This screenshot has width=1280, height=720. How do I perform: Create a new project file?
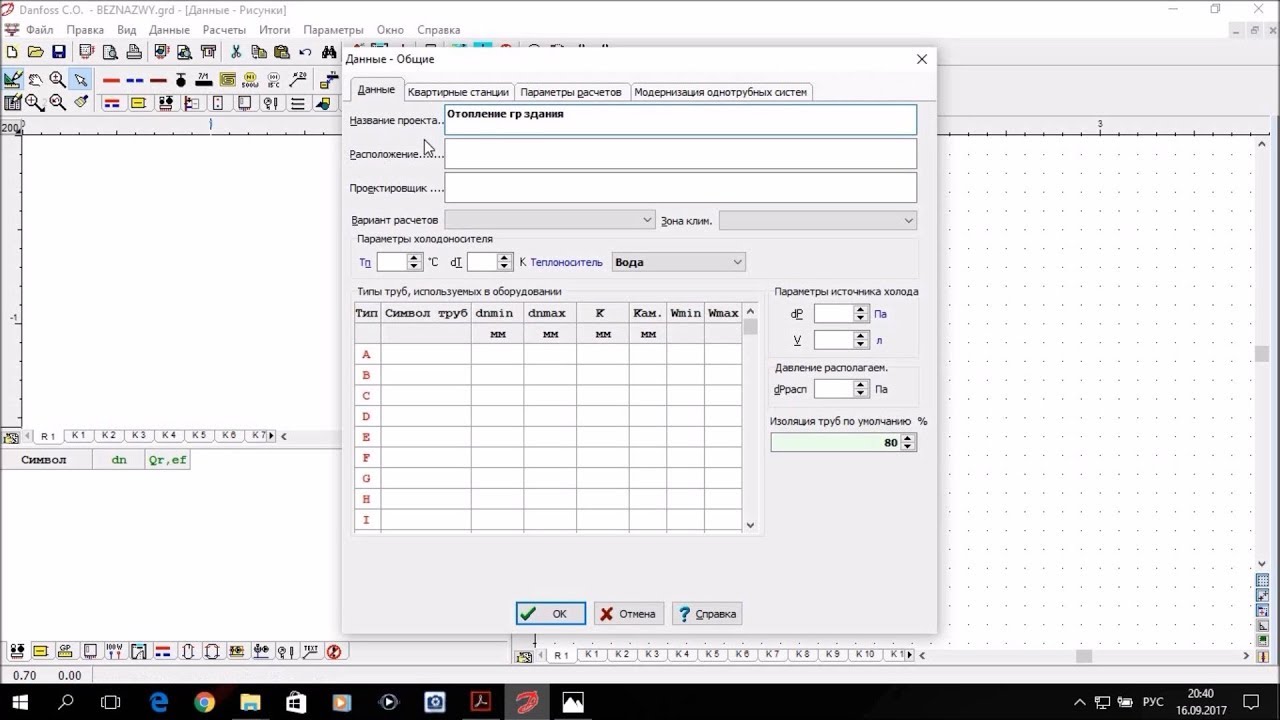pyautogui.click(x=12, y=52)
